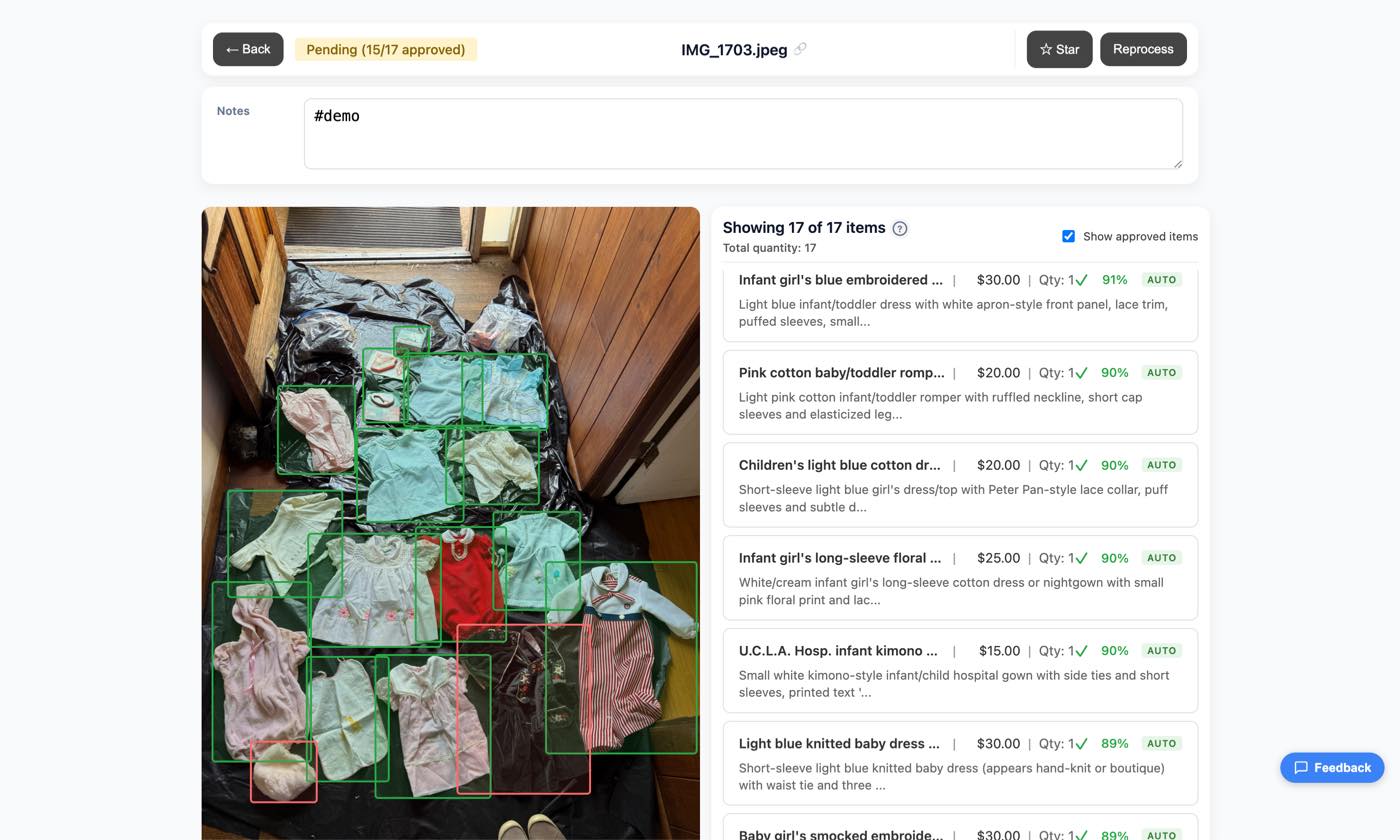The height and width of the screenshot is (840, 1400).
Task: Click checkmark on Light blue knitted dress row
Action: [1081, 744]
